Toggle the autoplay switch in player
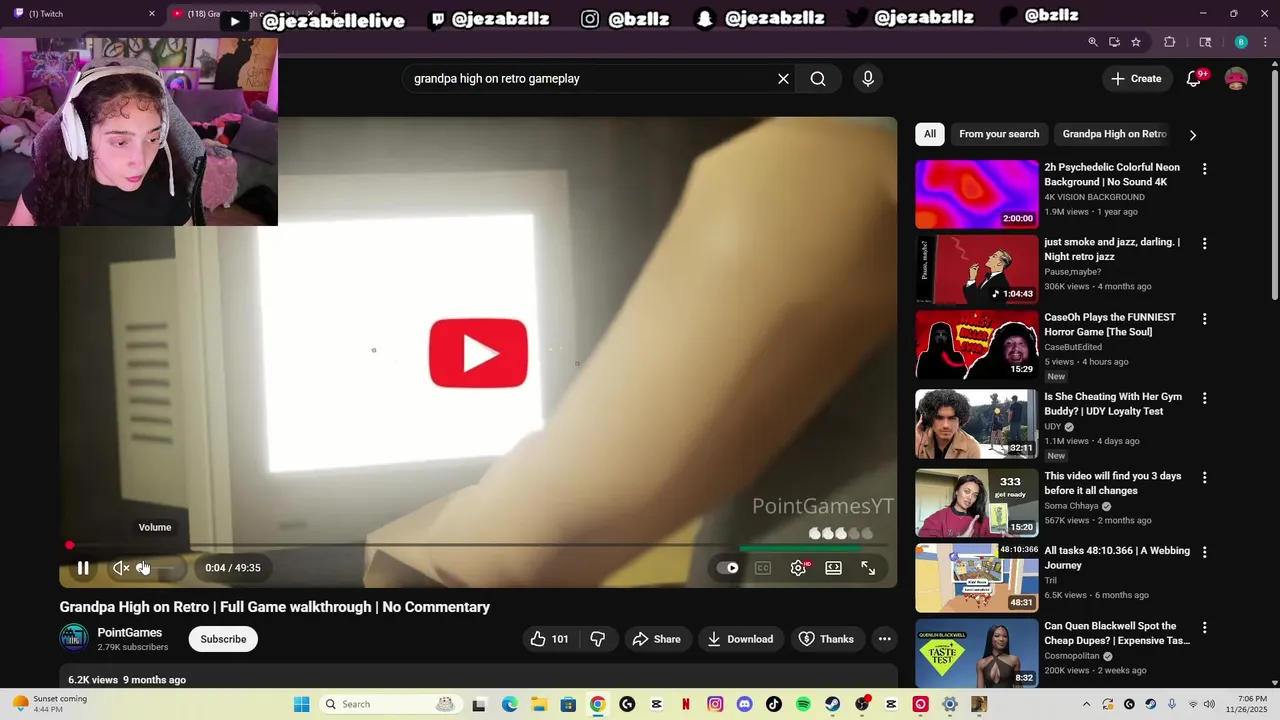Screen dimensions: 1280x720 tap(728, 568)
